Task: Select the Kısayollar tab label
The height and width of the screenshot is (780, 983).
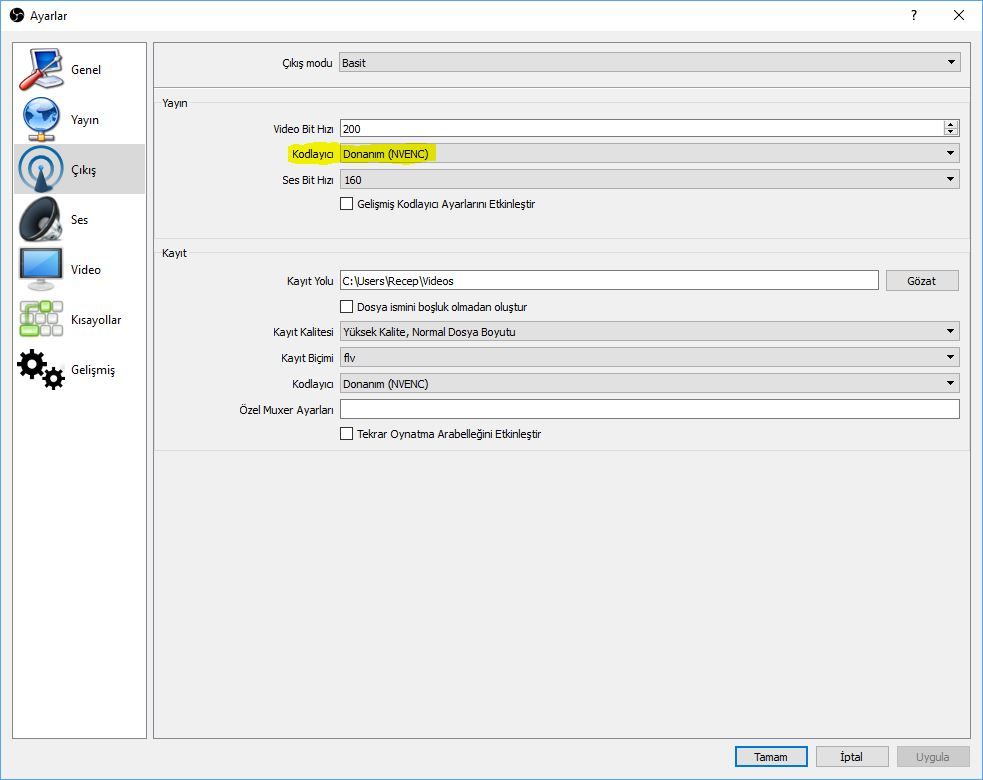Action: pos(96,320)
